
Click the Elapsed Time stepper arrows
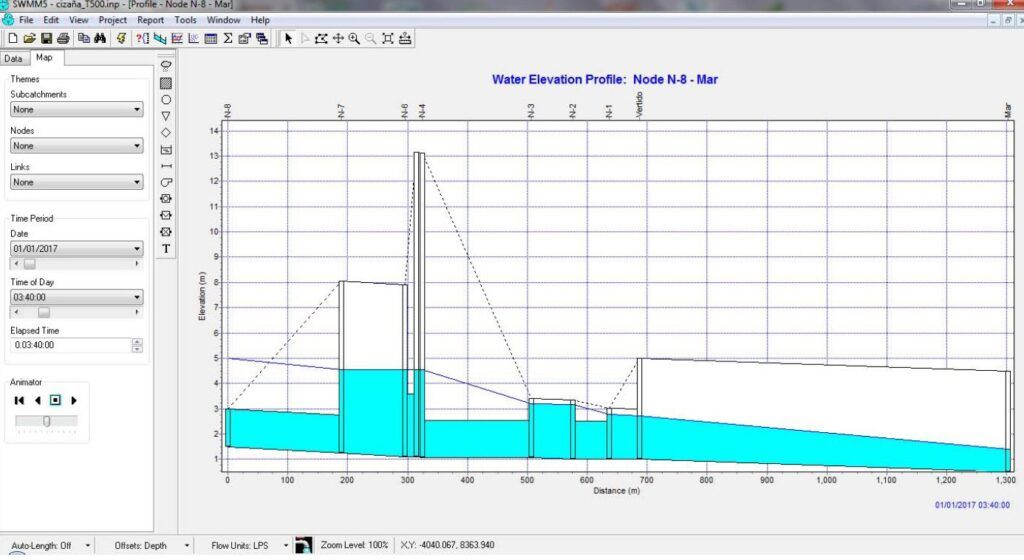click(x=136, y=345)
